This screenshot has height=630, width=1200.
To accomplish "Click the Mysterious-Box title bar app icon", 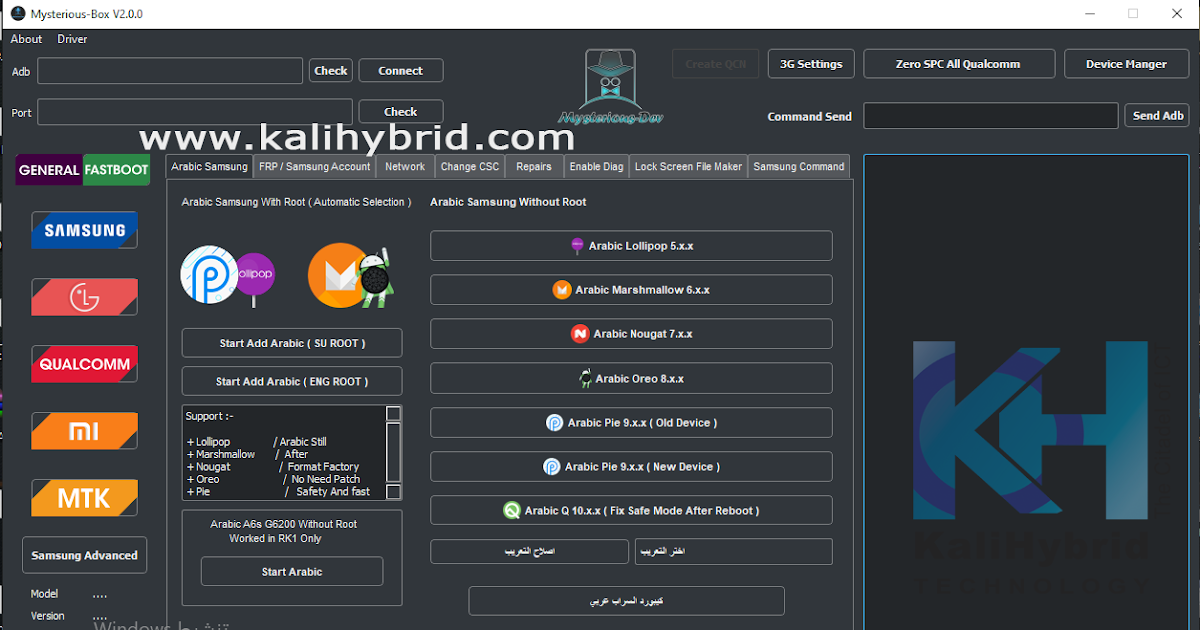I will [17, 14].
